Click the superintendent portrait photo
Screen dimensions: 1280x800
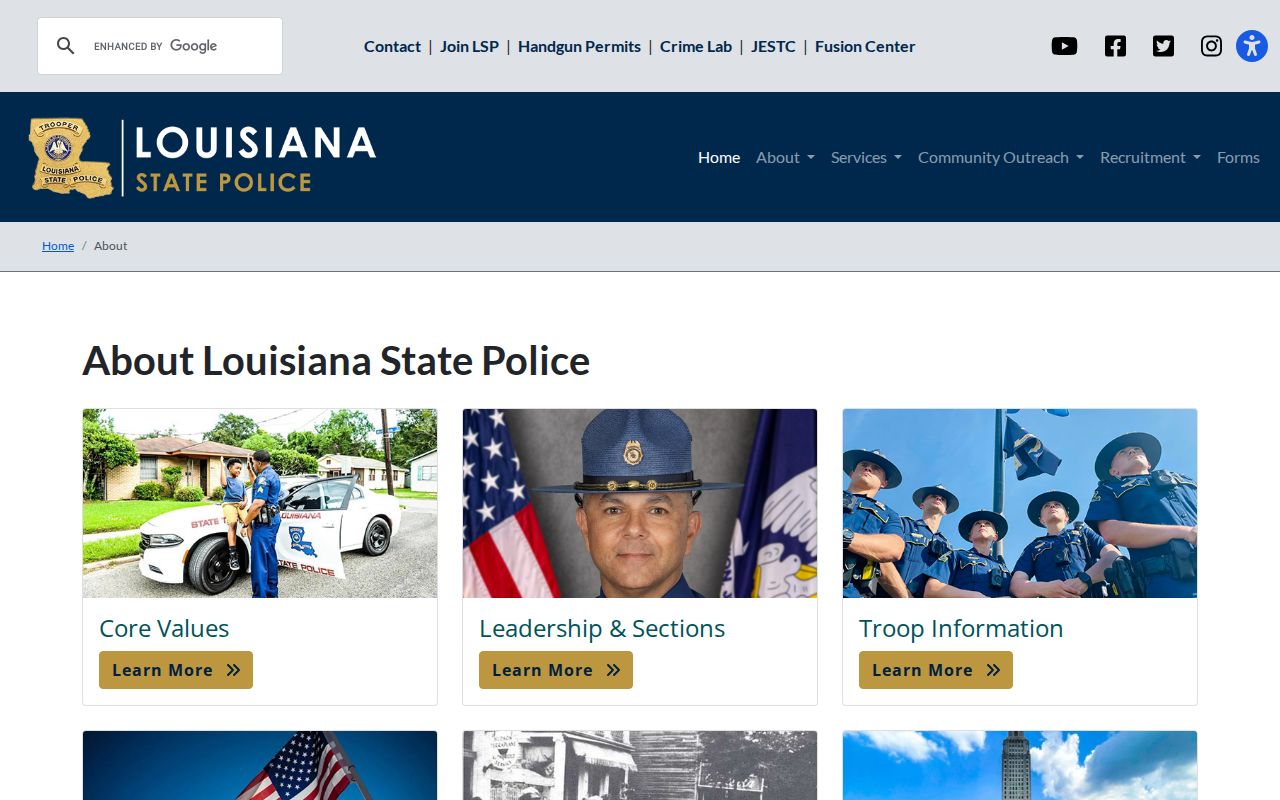tap(640, 503)
